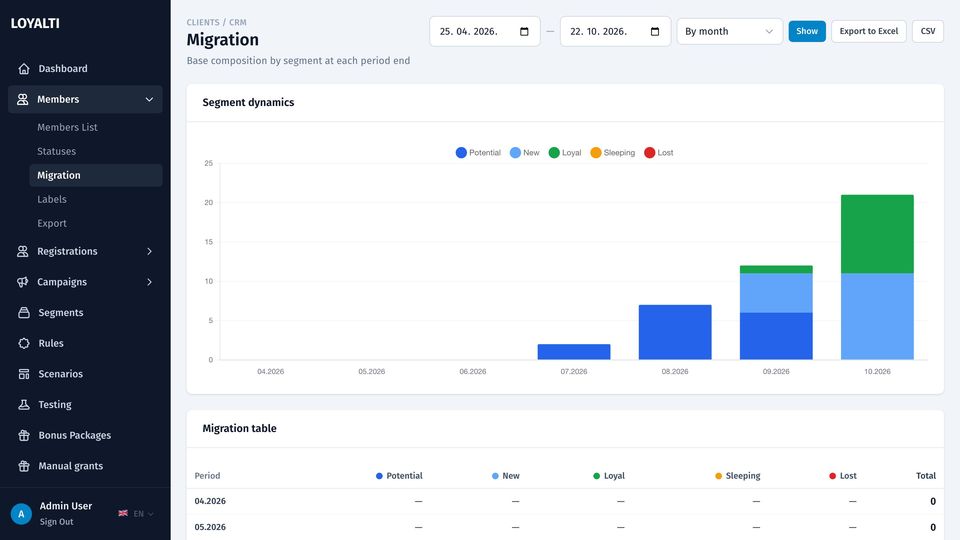Screen dimensions: 960x540
Task: Expand the Campaigns submenu chevron
Action: pos(149,282)
